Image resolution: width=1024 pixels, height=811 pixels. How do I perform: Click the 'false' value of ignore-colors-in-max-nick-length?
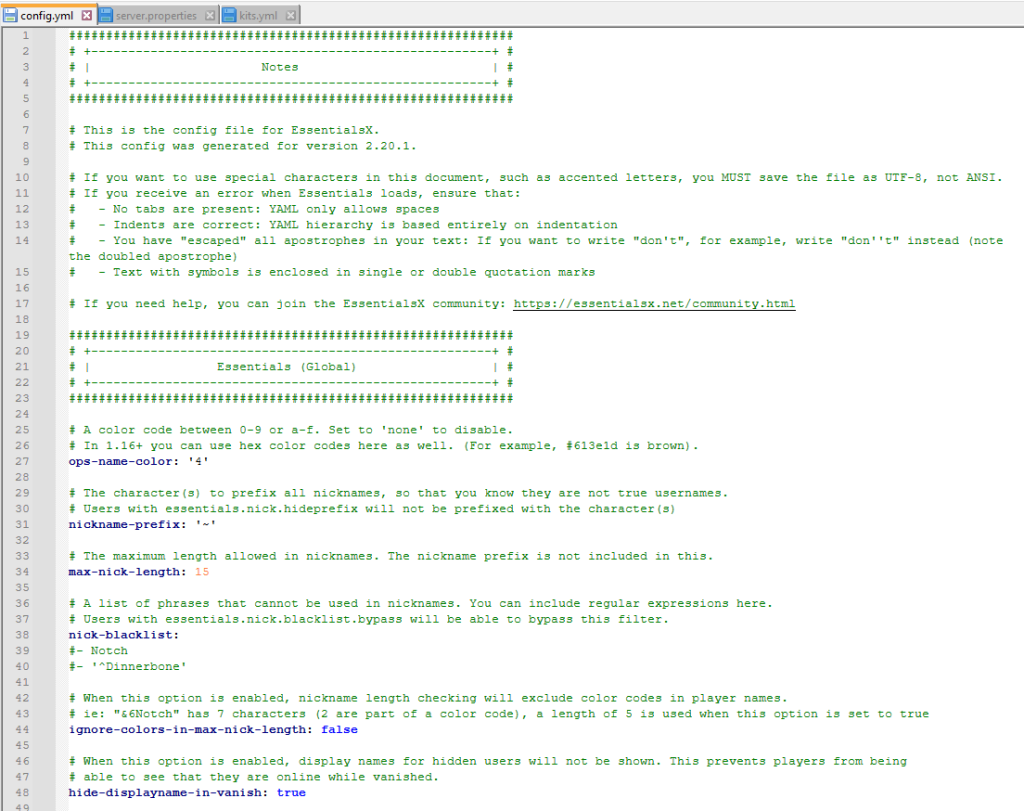[339, 729]
